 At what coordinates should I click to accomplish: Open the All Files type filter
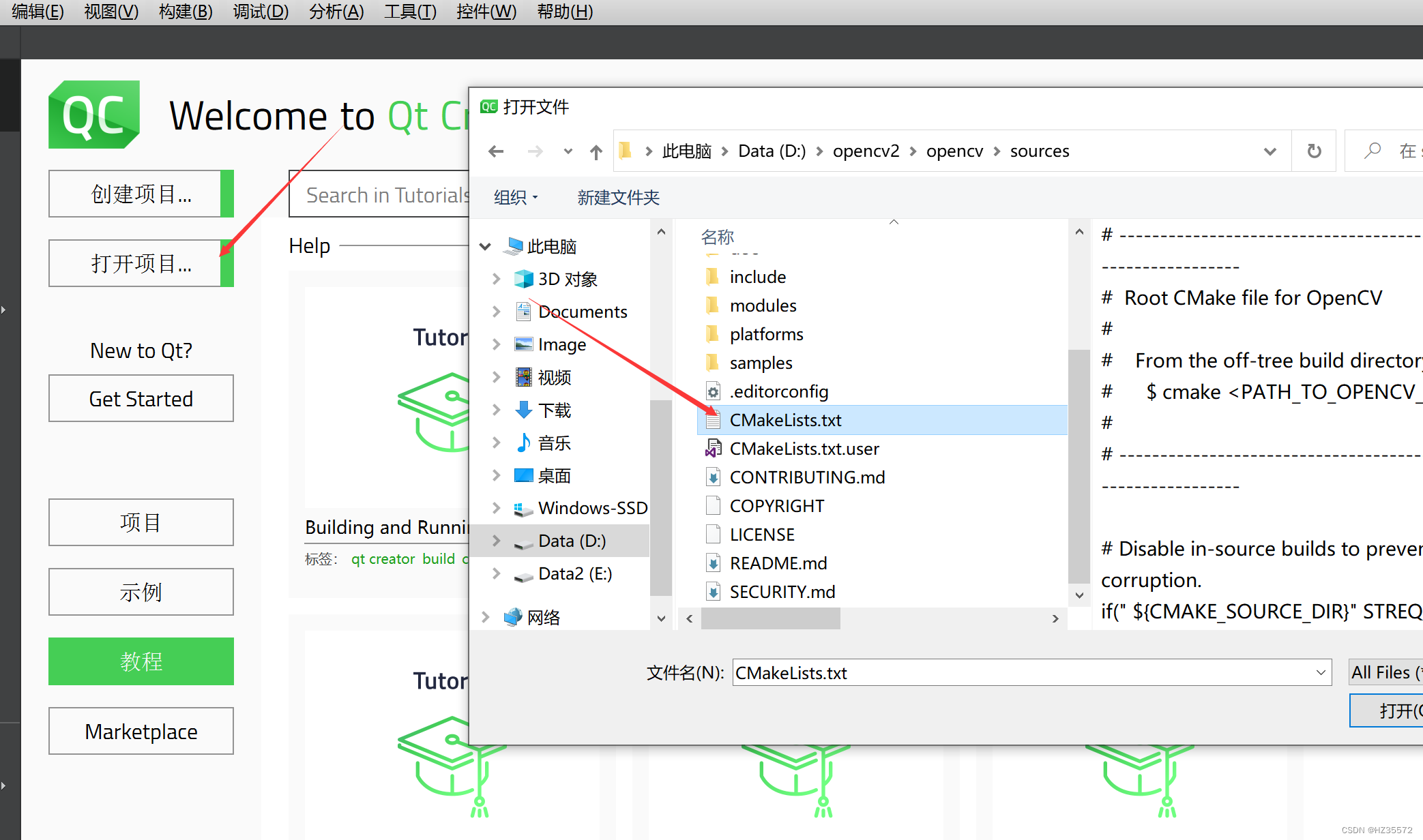point(1385,672)
